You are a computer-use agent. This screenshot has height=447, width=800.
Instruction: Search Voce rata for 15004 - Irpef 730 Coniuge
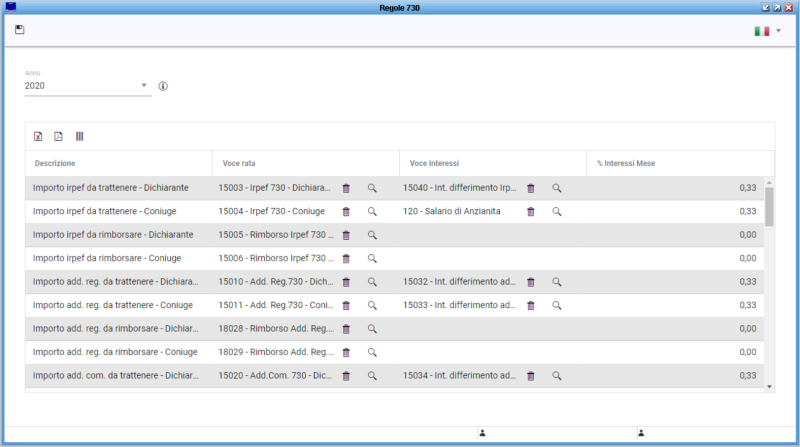click(x=371, y=212)
